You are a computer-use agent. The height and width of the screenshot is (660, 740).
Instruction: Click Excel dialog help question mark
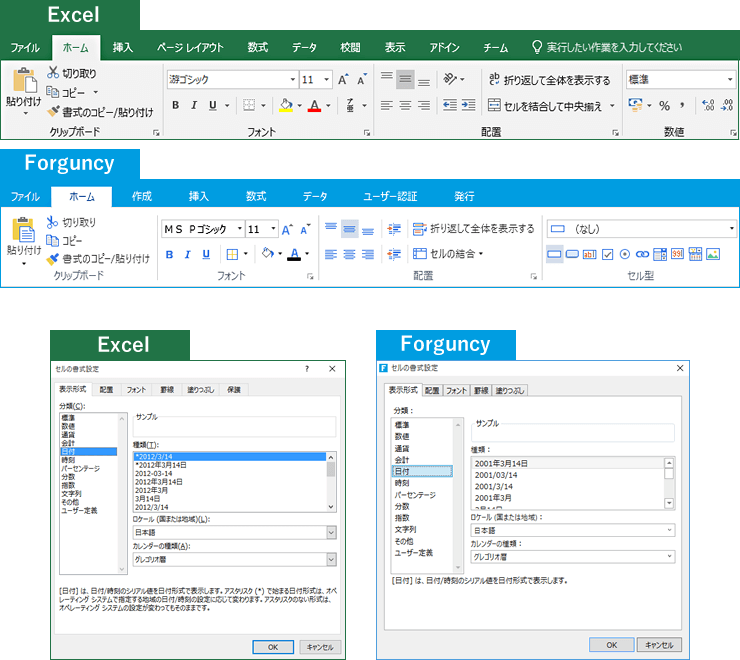coord(307,369)
